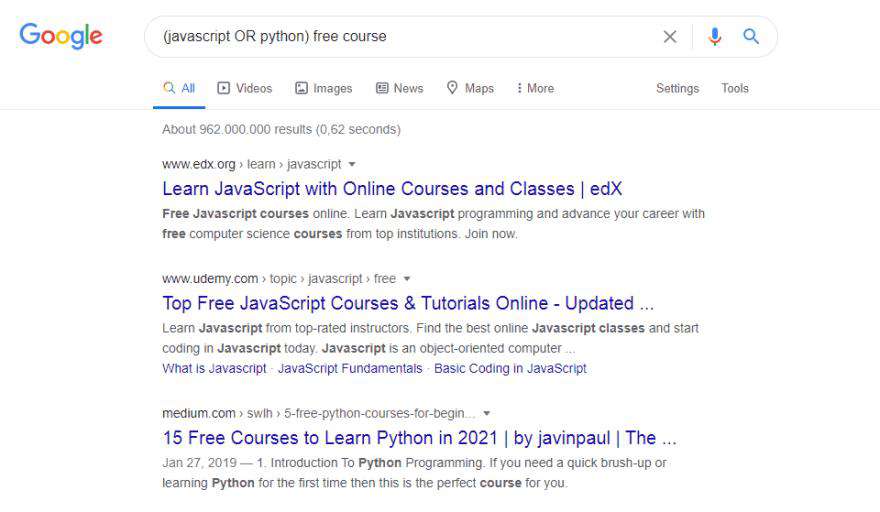Open search Settings
This screenshot has width=880, height=512.
point(677,88)
